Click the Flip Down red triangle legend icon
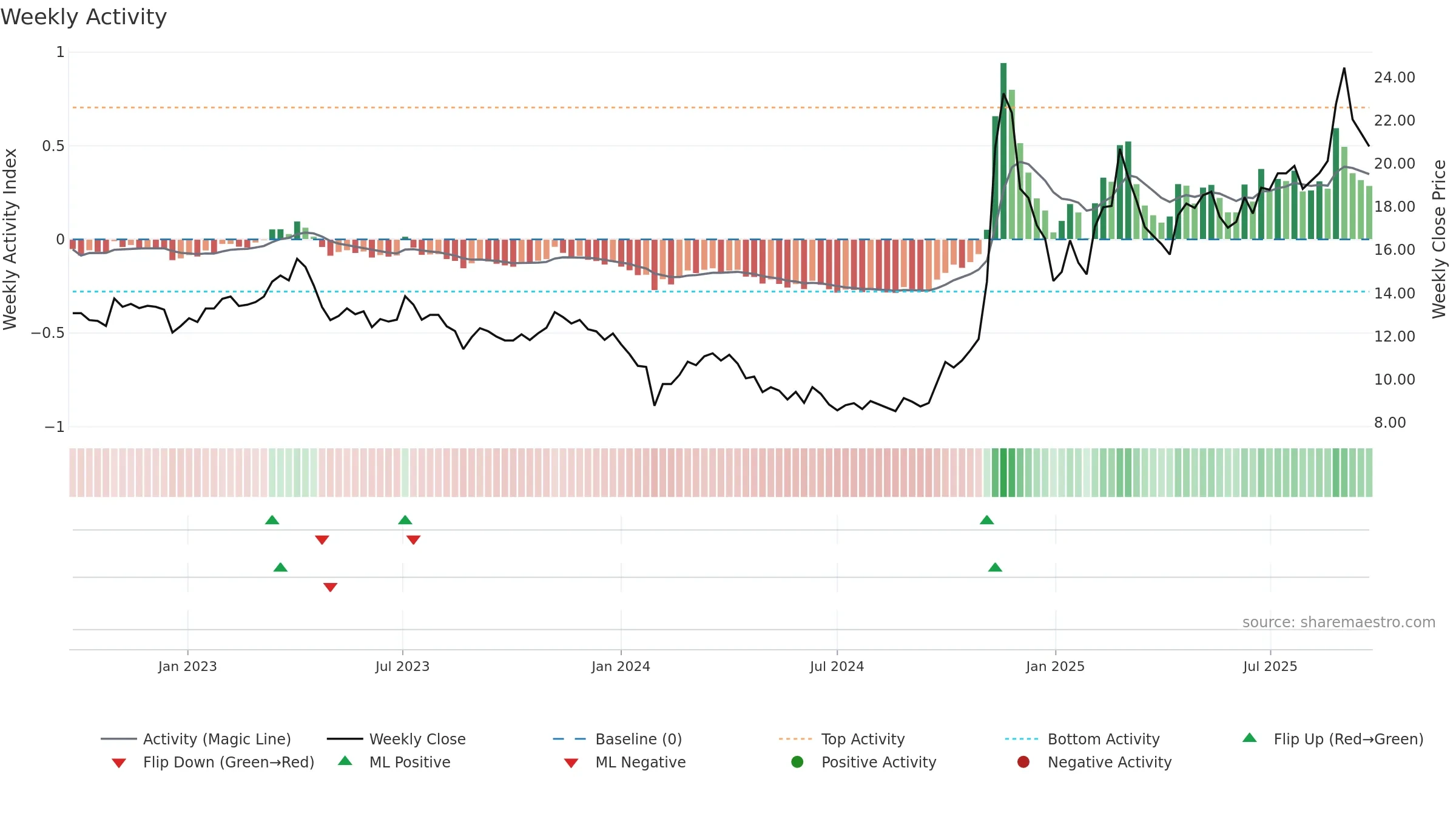1456x819 pixels. (x=119, y=763)
